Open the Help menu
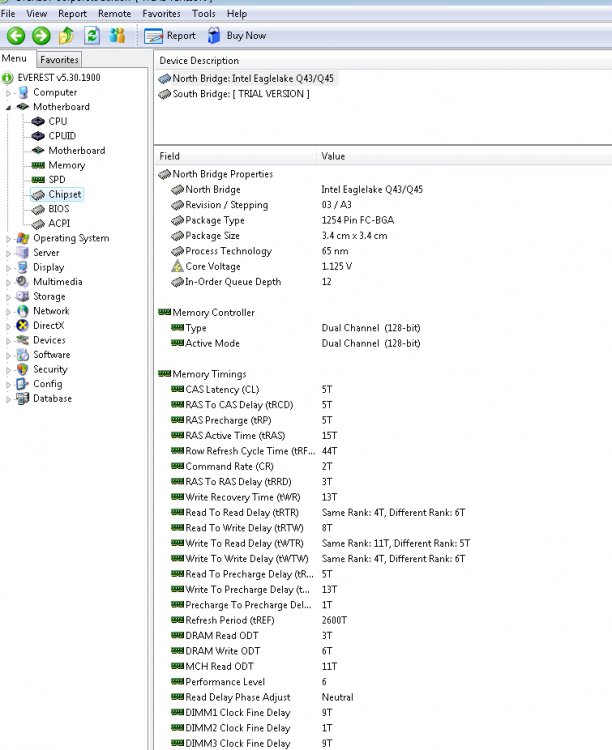Viewport: 612px width, 750px height. (237, 14)
